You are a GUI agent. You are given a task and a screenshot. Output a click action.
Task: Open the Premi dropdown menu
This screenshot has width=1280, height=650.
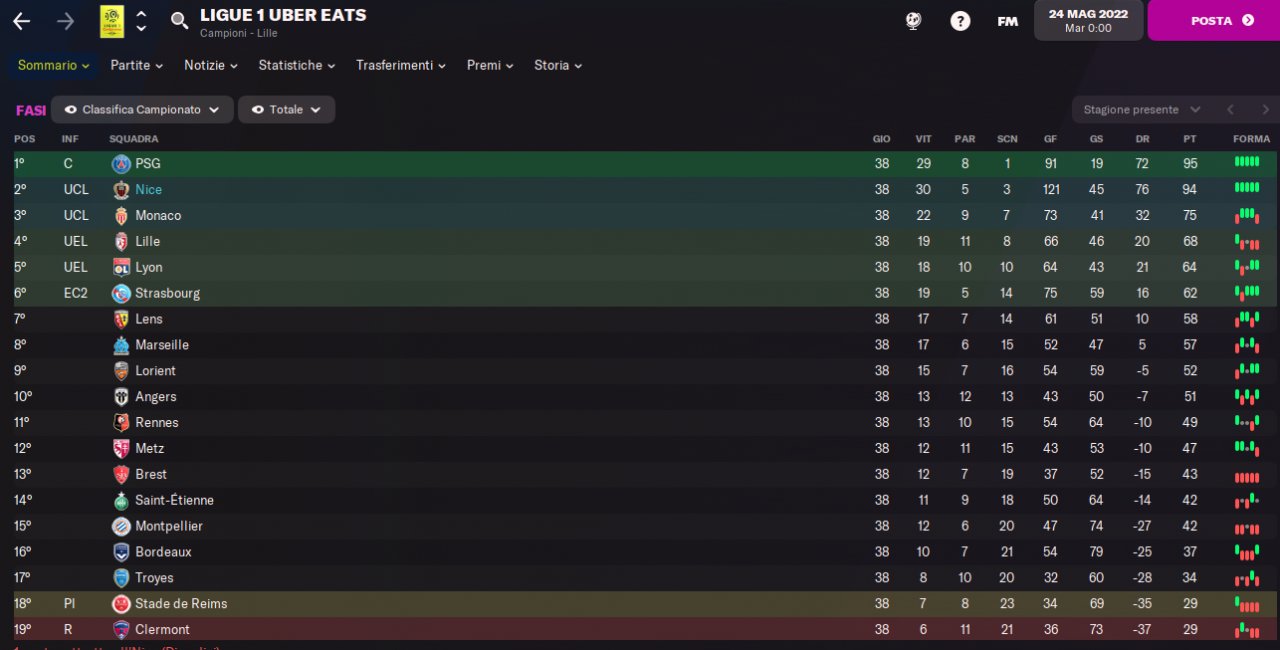490,65
